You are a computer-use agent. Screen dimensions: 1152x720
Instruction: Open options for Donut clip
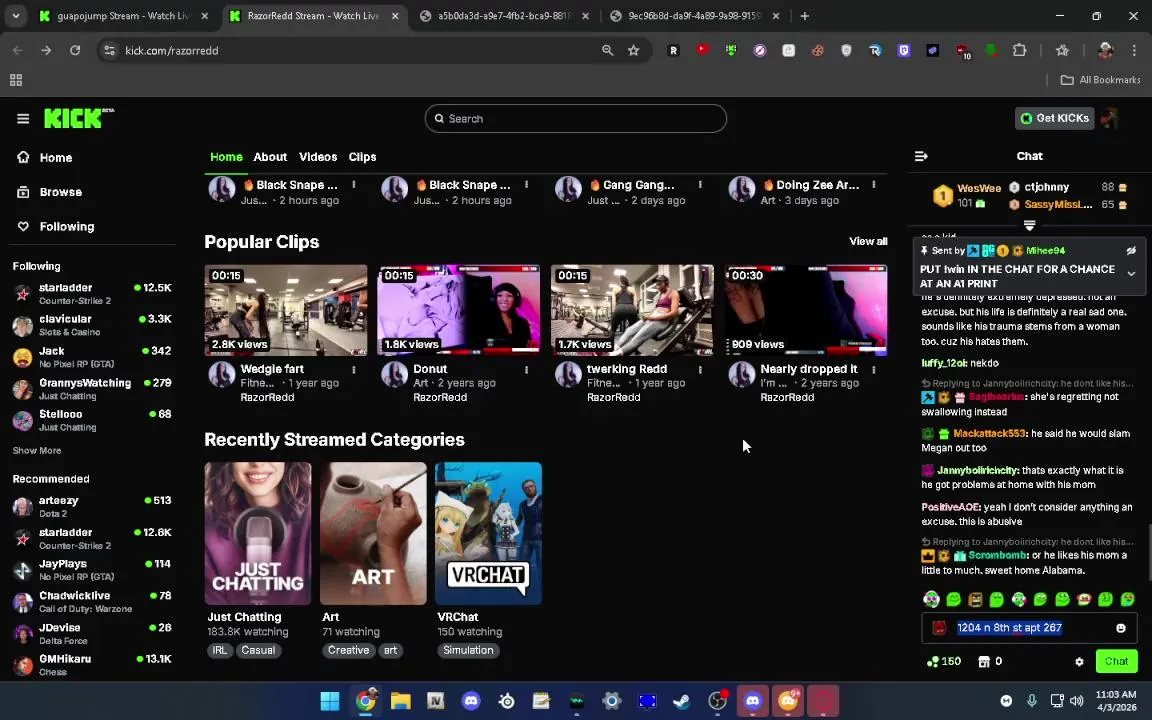click(526, 370)
